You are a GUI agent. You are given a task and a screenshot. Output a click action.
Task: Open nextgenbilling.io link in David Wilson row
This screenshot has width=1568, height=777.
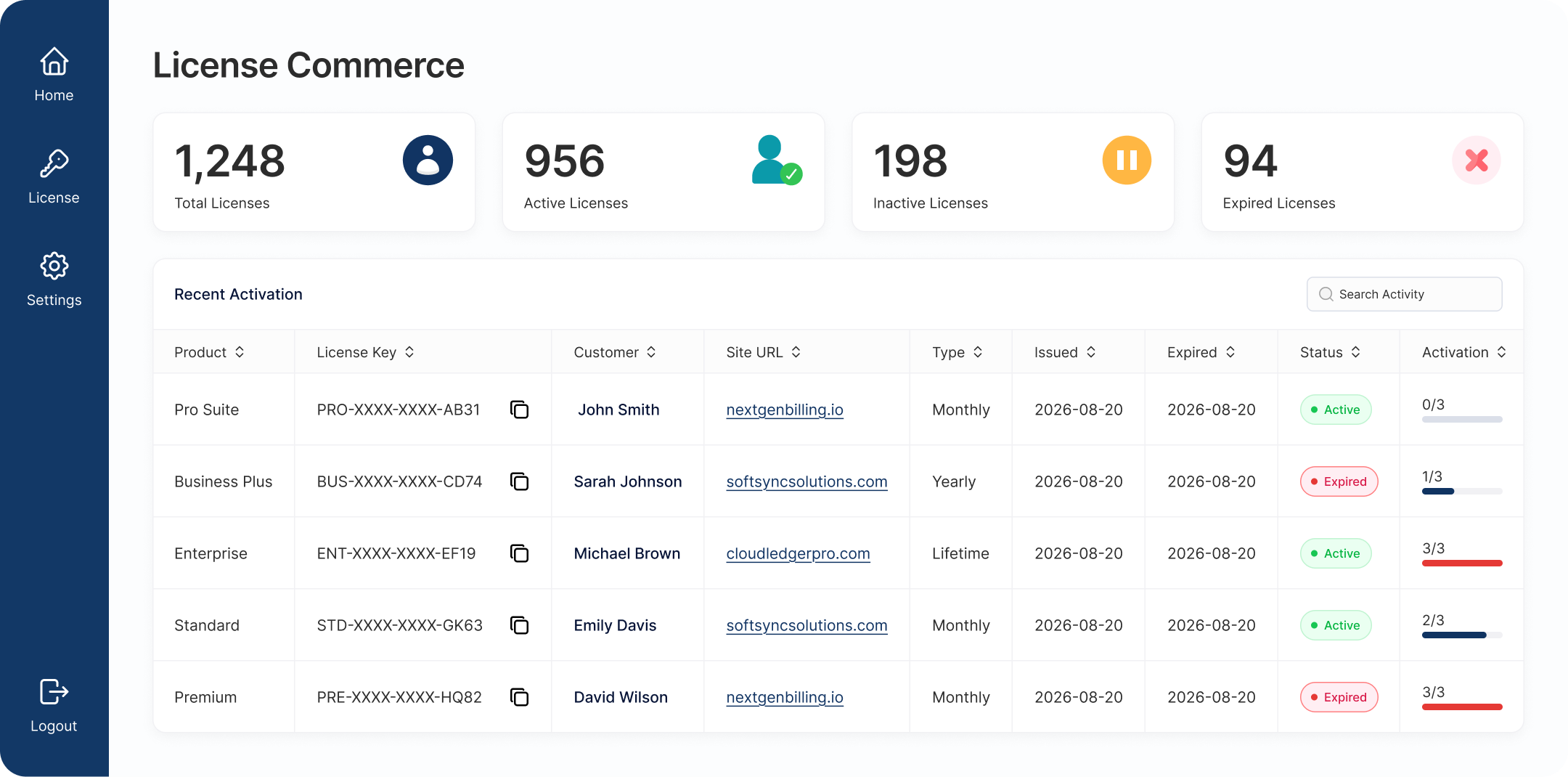click(785, 697)
